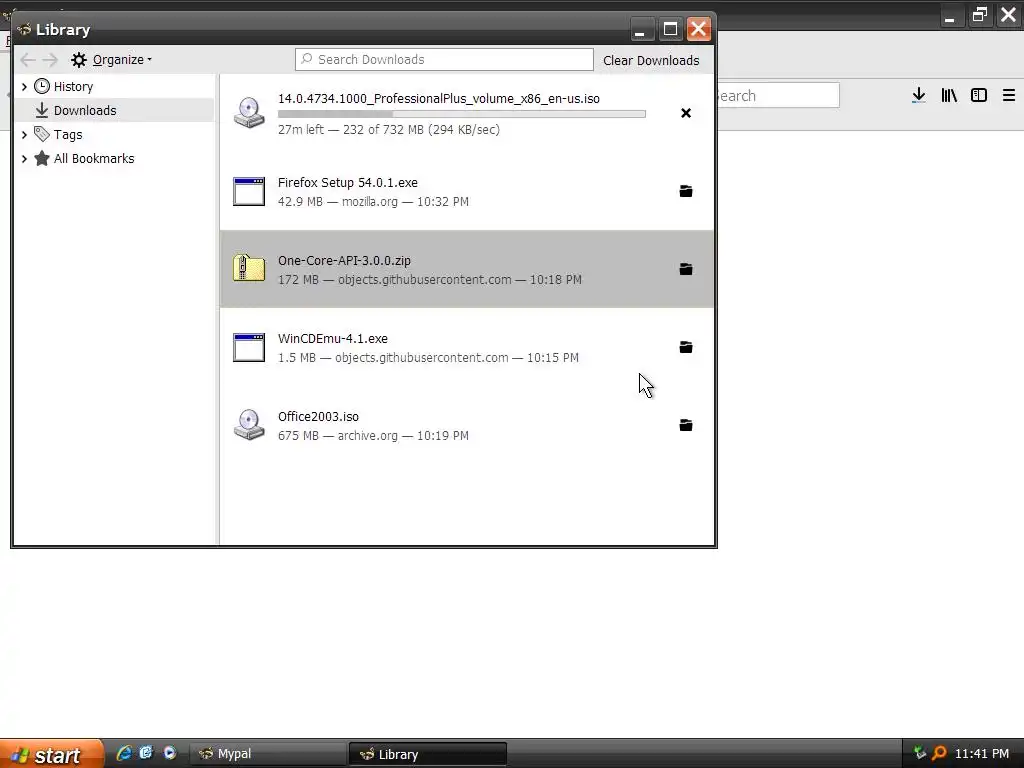The image size is (1024, 768).
Task: Open containing folder for Firefox Setup 54.0.1.exe
Action: (686, 191)
